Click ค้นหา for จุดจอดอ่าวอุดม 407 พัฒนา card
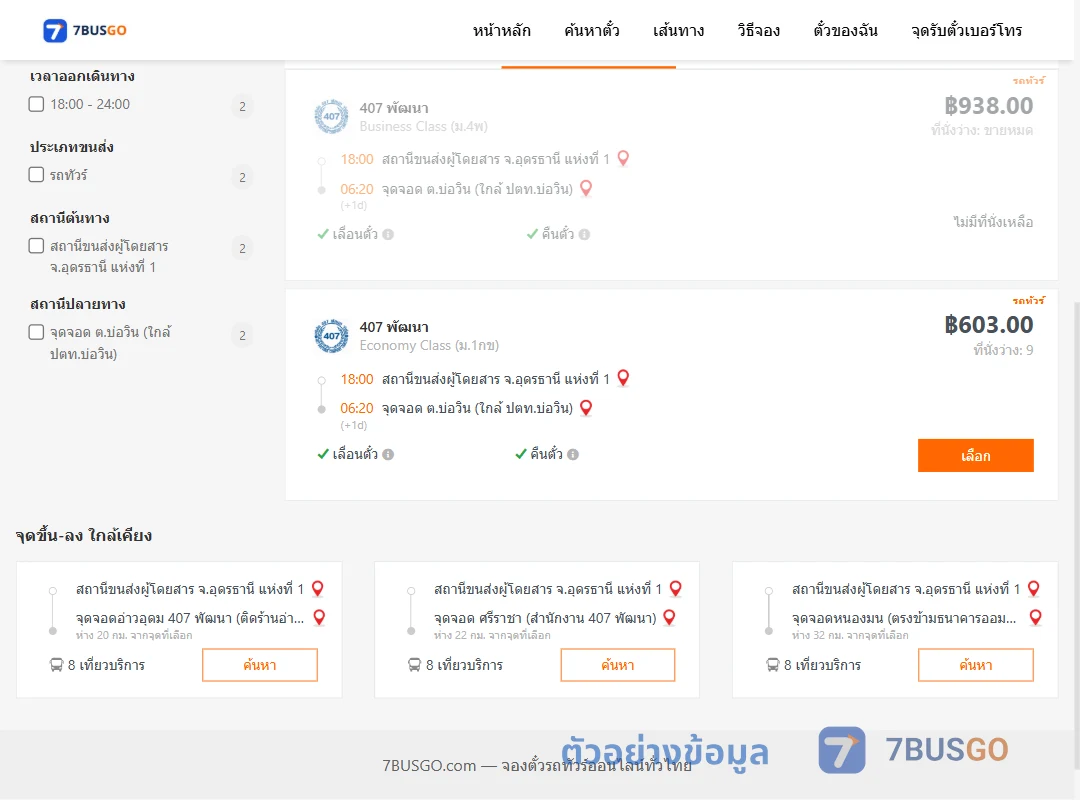This screenshot has width=1080, height=800. click(x=260, y=665)
